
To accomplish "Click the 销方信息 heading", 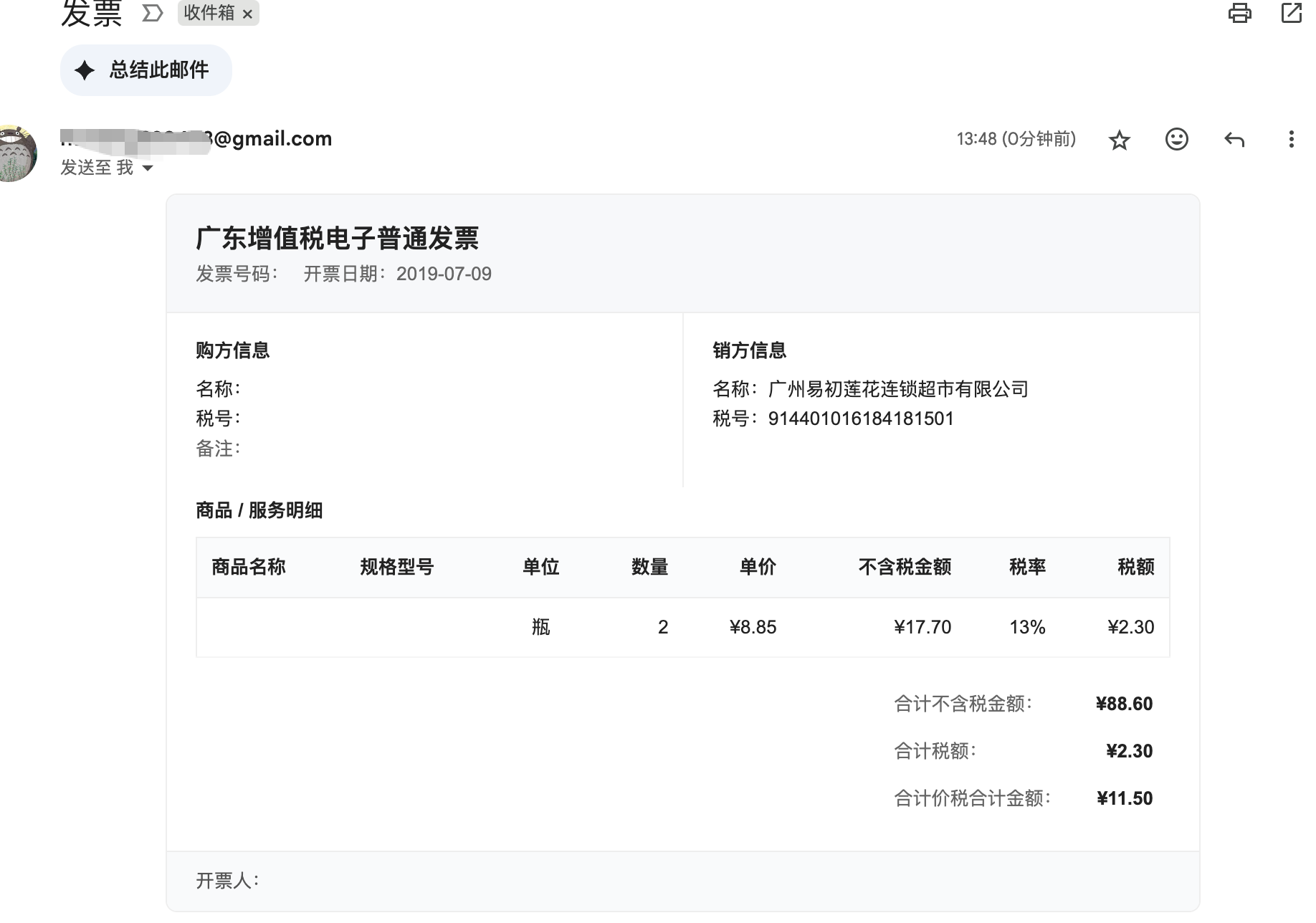I will pyautogui.click(x=750, y=350).
